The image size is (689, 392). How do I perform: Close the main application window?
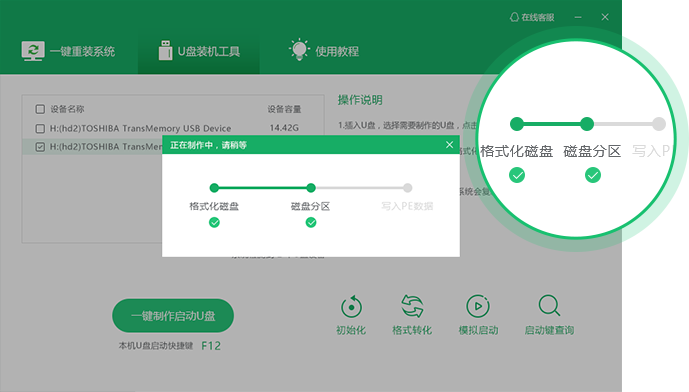pos(605,17)
